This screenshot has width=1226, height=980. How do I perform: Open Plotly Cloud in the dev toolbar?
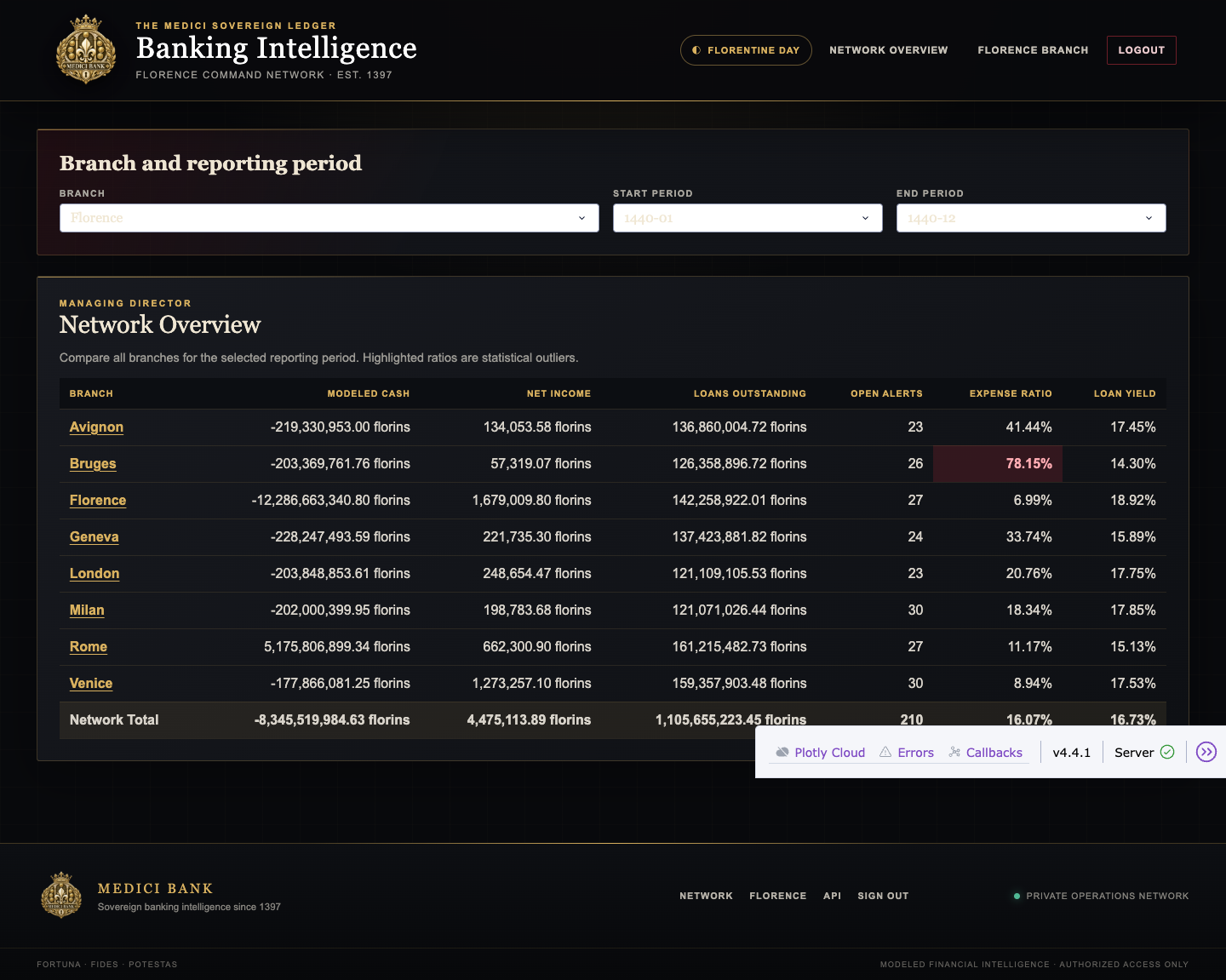tap(821, 753)
